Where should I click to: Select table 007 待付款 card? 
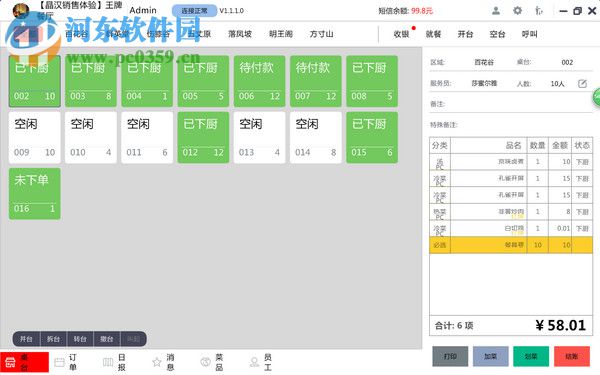(x=316, y=81)
